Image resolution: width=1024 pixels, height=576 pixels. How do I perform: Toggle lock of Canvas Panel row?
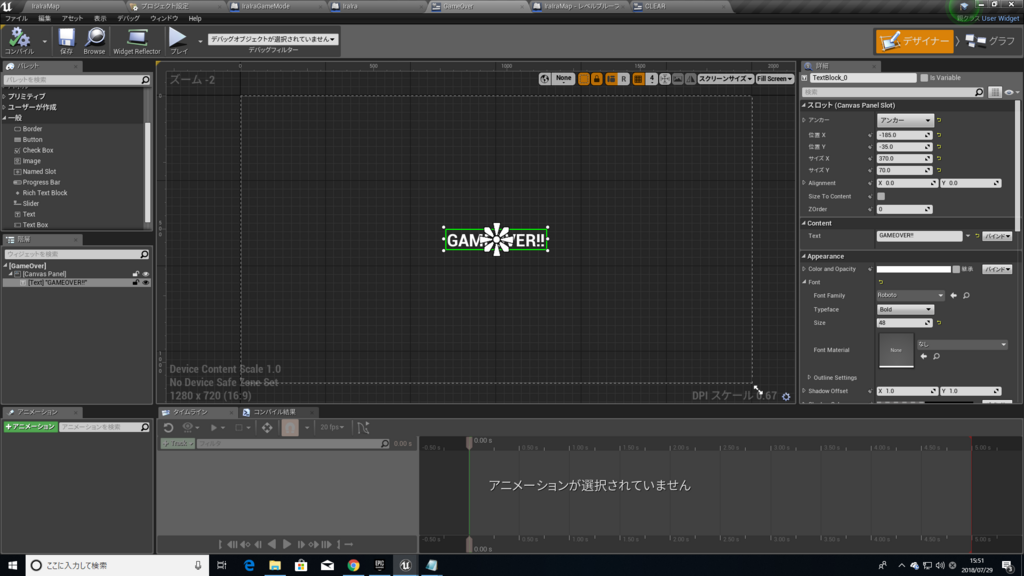point(136,274)
